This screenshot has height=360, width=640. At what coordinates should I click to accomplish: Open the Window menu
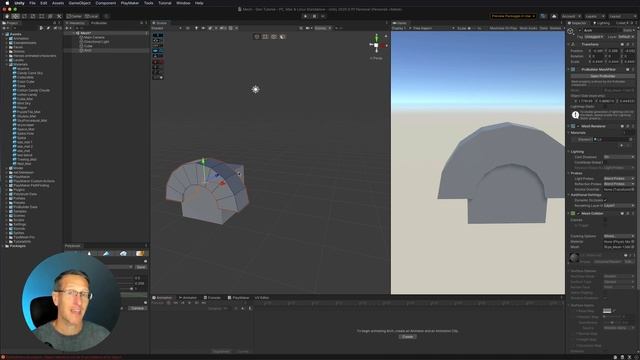(183, 3)
